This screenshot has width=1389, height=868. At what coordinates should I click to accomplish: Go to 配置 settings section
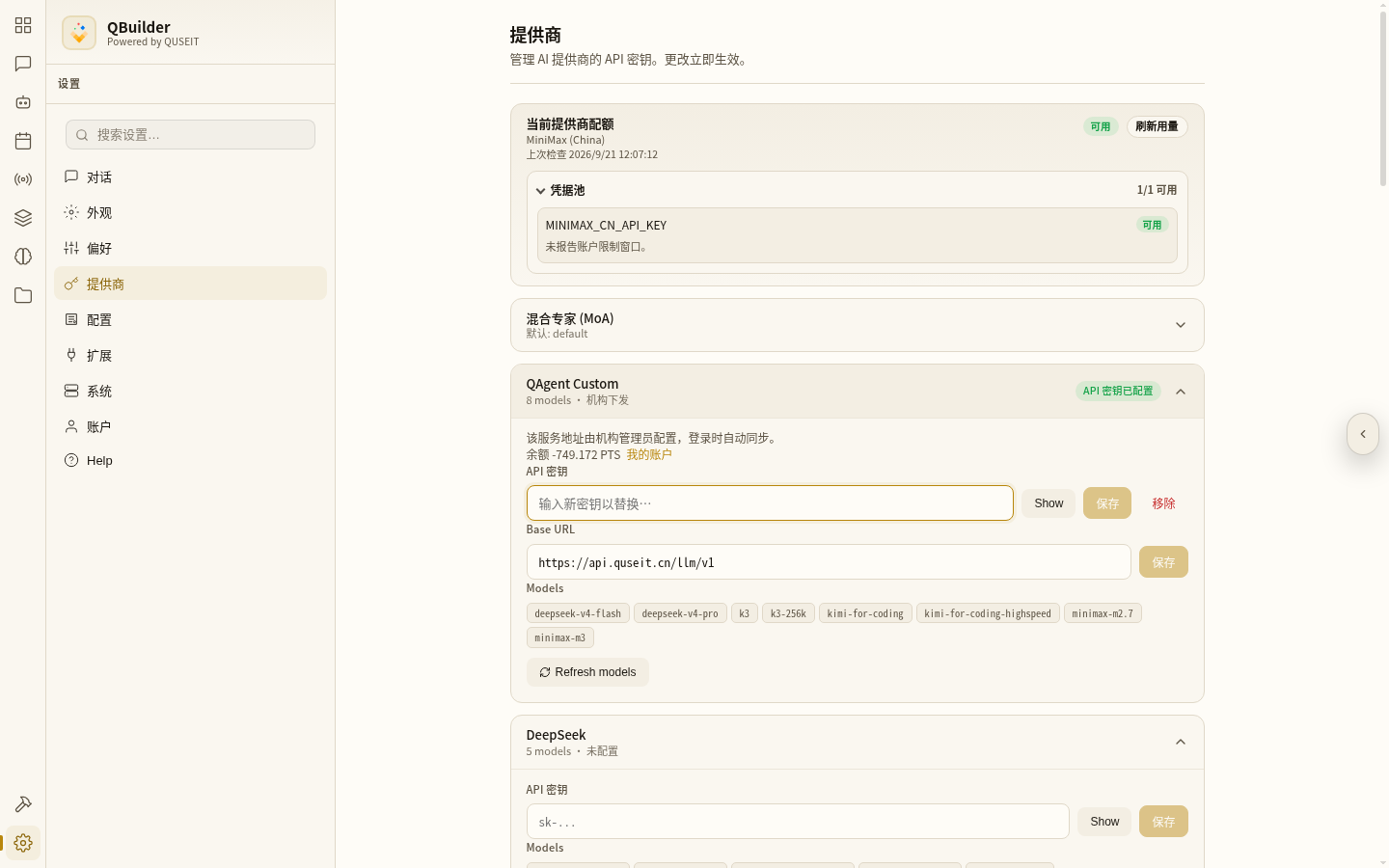190,319
